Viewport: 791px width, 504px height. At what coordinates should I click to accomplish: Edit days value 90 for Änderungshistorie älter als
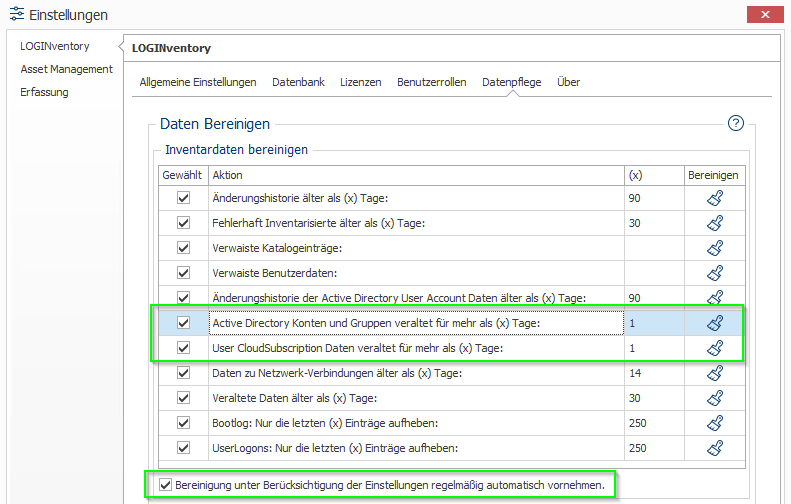tap(654, 198)
